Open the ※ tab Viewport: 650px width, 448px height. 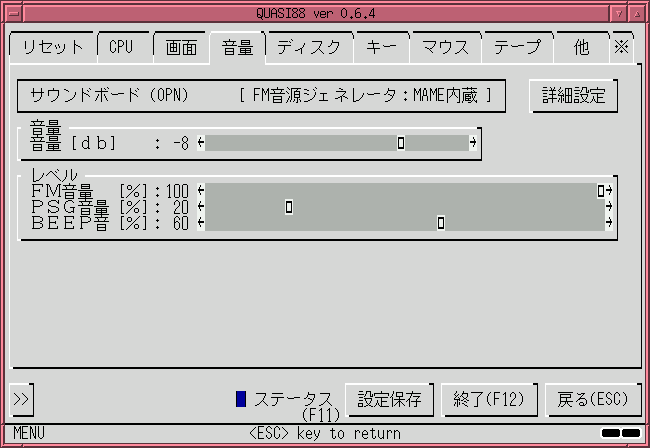point(621,47)
